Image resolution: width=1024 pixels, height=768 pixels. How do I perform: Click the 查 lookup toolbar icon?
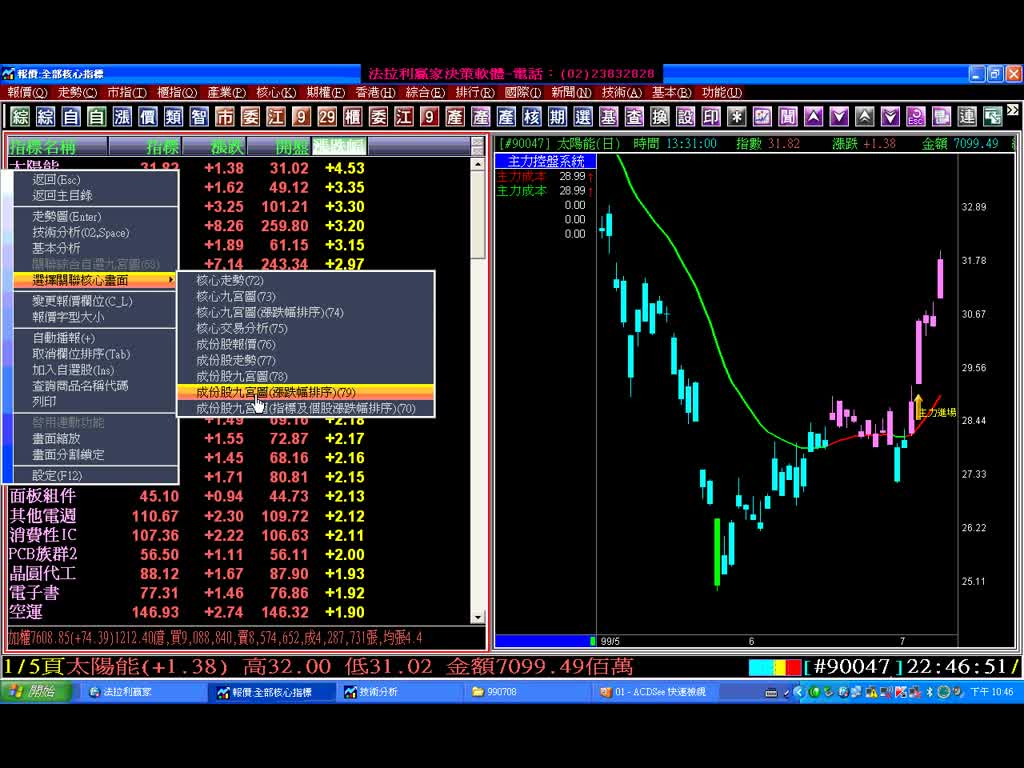point(634,117)
